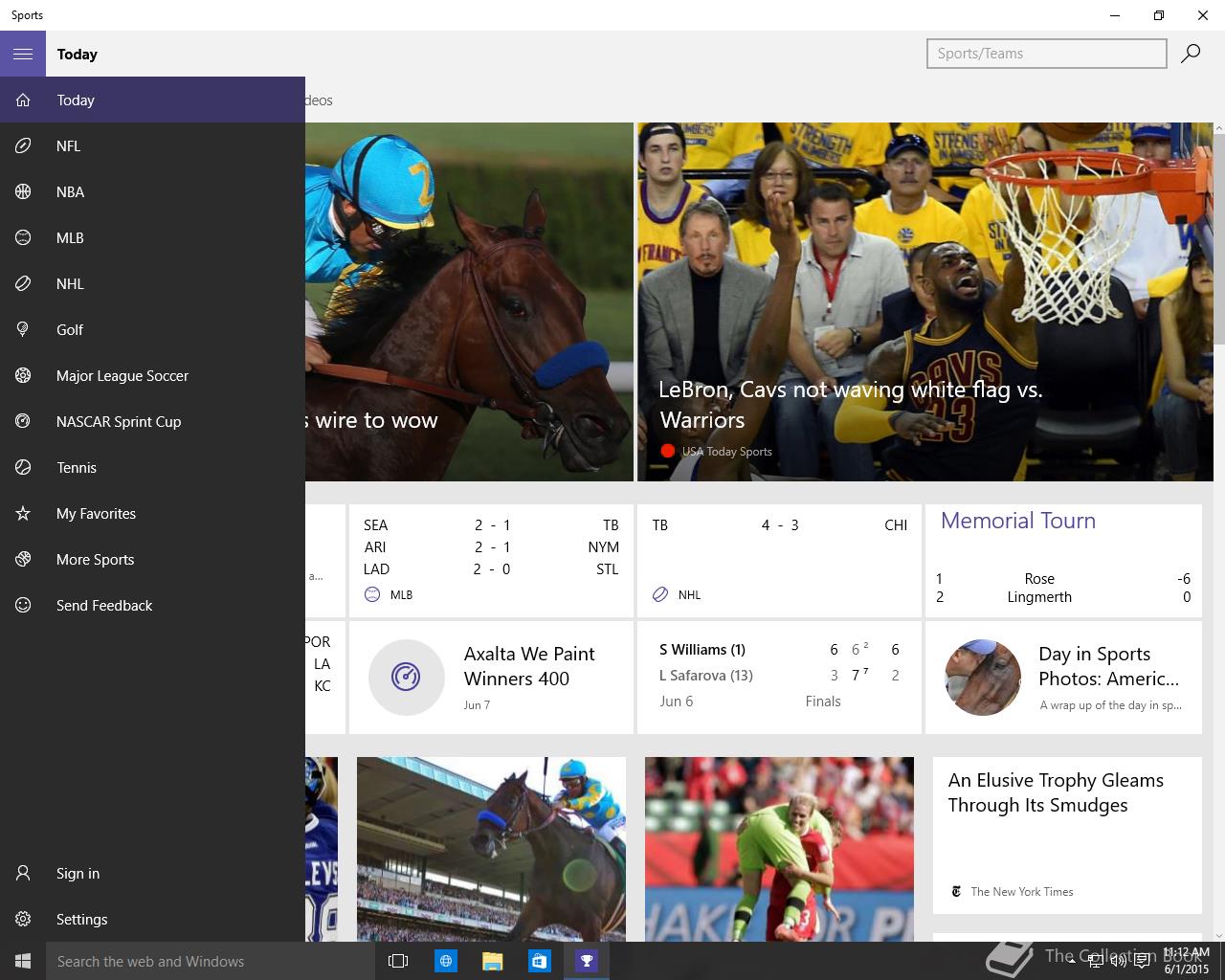Open Day in Sports Photos article
Image resolution: width=1225 pixels, height=980 pixels.
1063,677
